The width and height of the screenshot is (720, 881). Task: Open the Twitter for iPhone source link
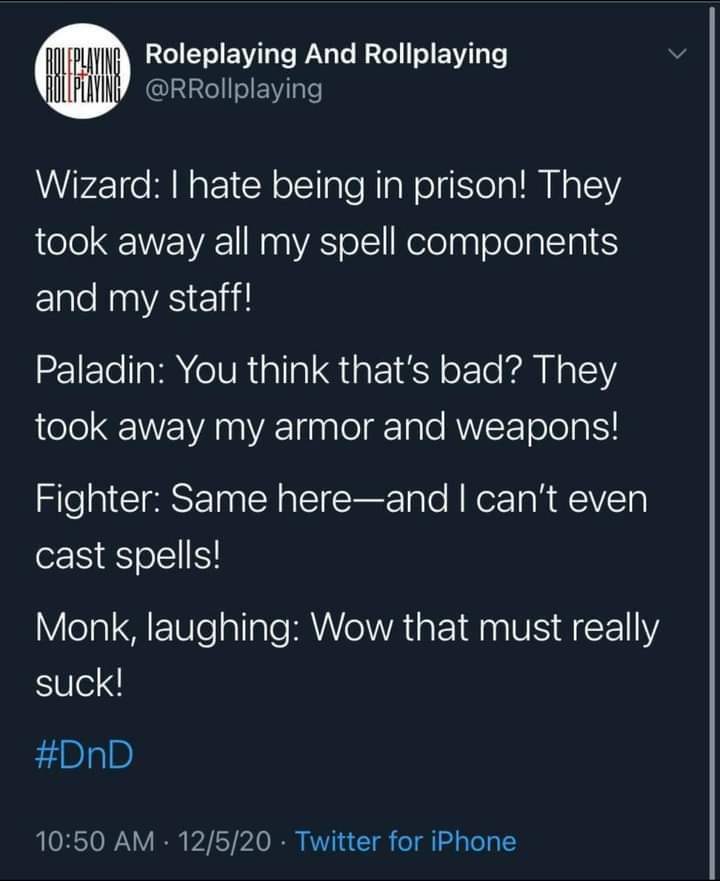click(406, 841)
